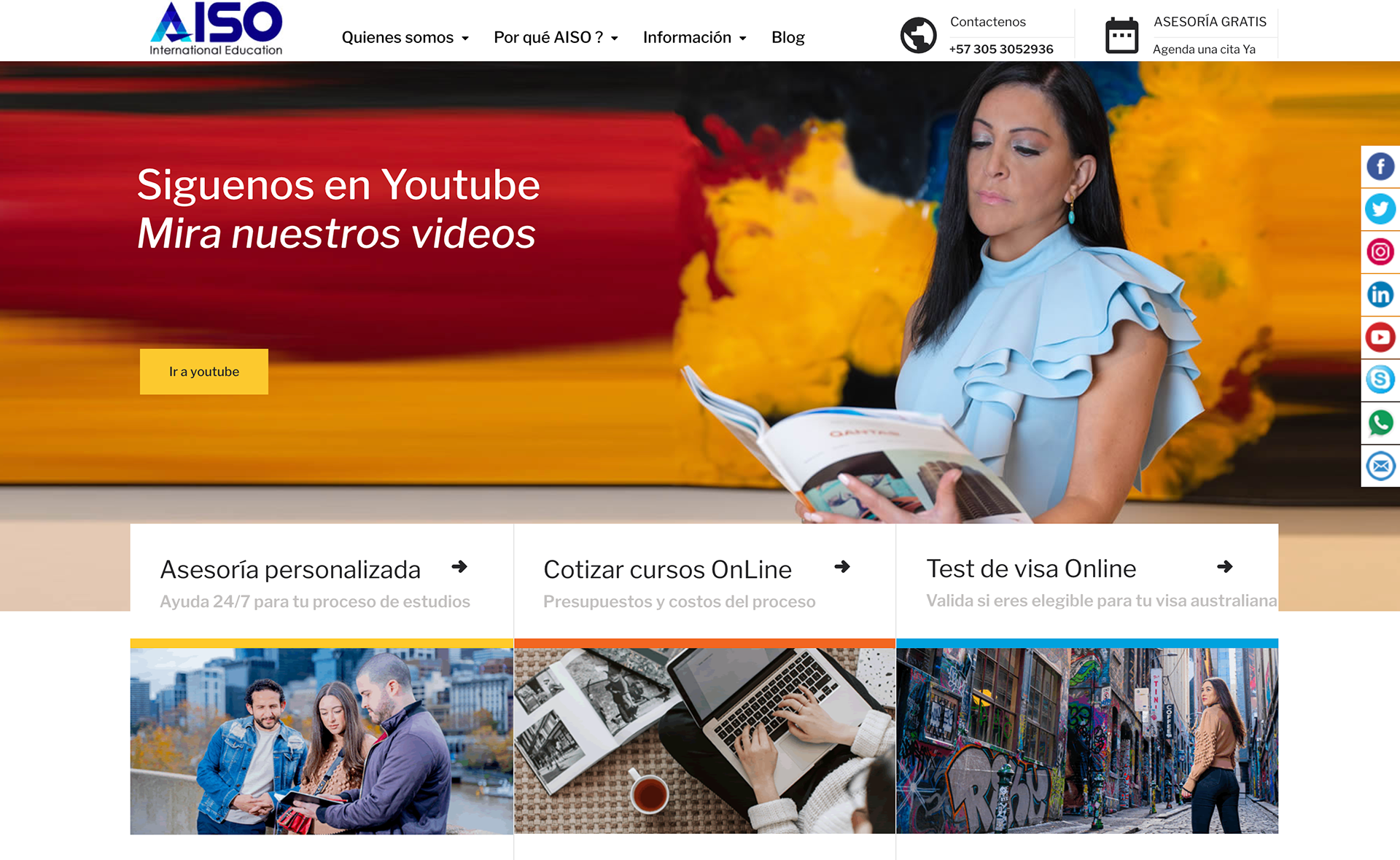This screenshot has width=1400, height=860.
Task: Click the Mira nuestros videos banner text
Action: (x=336, y=234)
